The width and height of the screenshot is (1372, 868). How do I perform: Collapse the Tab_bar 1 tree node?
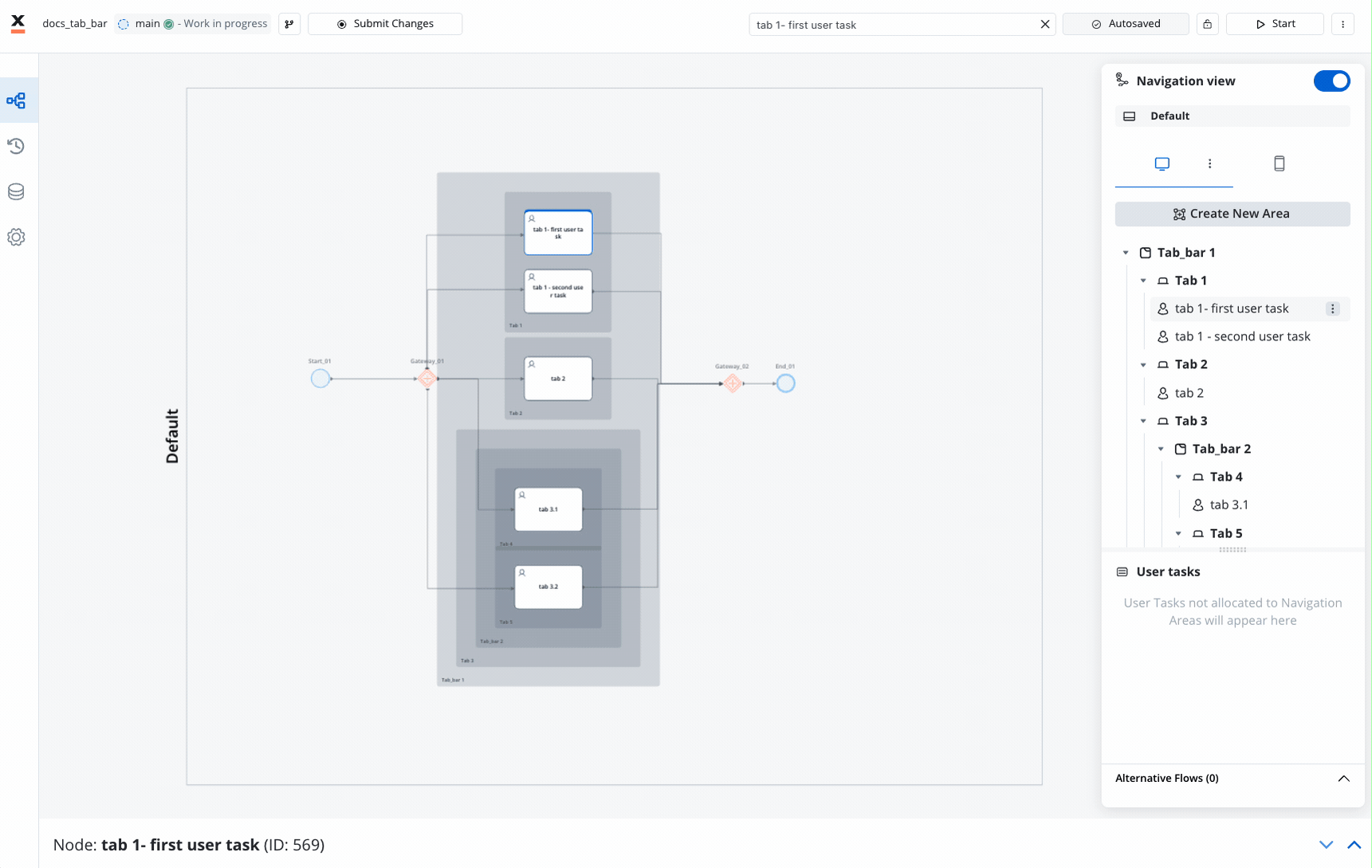coord(1126,253)
